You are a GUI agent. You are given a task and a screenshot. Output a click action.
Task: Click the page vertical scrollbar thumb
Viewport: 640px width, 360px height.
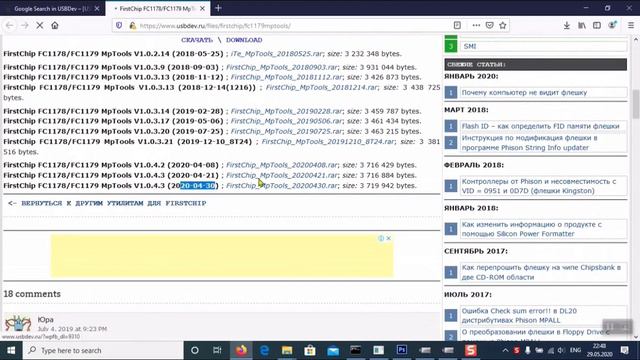coord(636,104)
